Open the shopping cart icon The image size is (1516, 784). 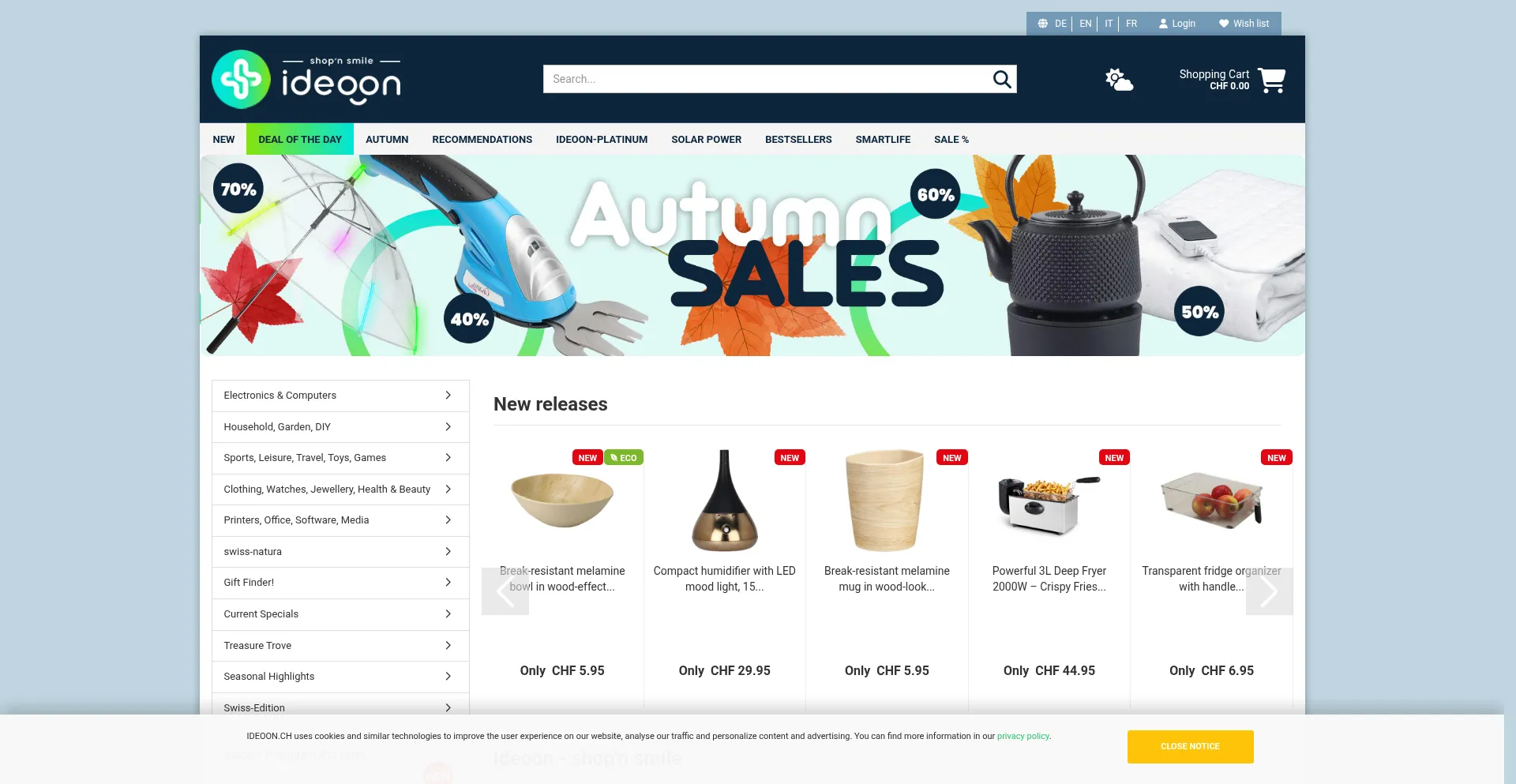pyautogui.click(x=1271, y=80)
